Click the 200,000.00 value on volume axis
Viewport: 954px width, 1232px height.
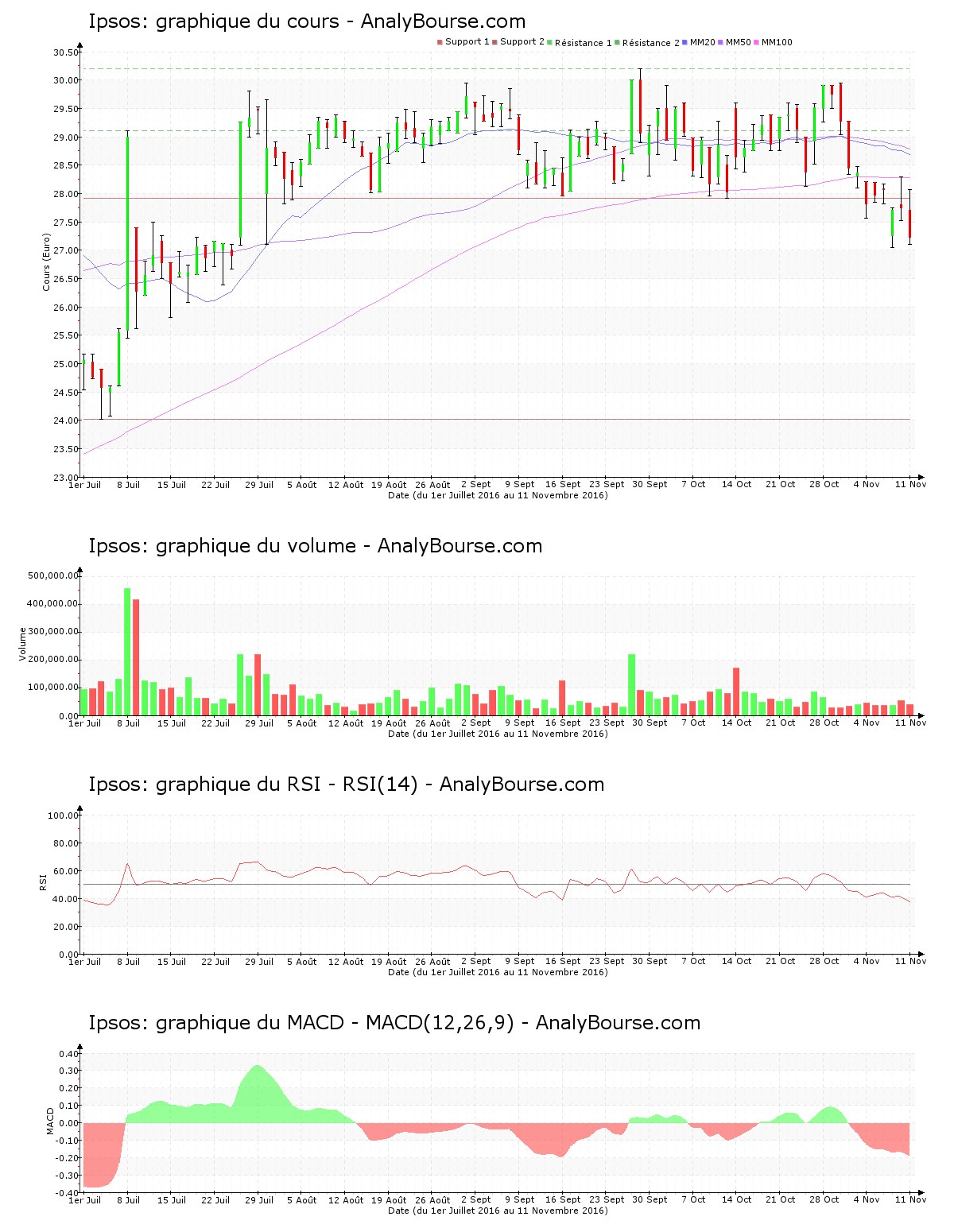53,660
